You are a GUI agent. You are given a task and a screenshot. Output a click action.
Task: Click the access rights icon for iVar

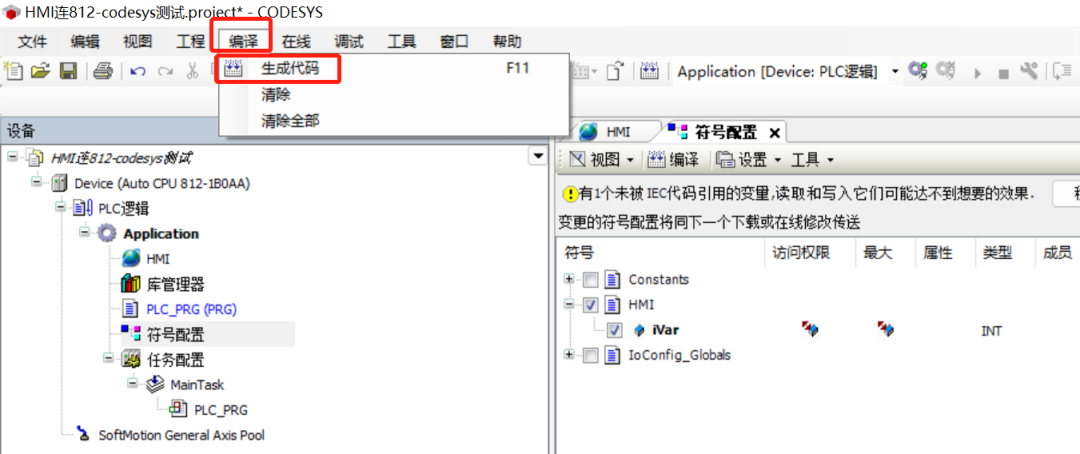(809, 329)
